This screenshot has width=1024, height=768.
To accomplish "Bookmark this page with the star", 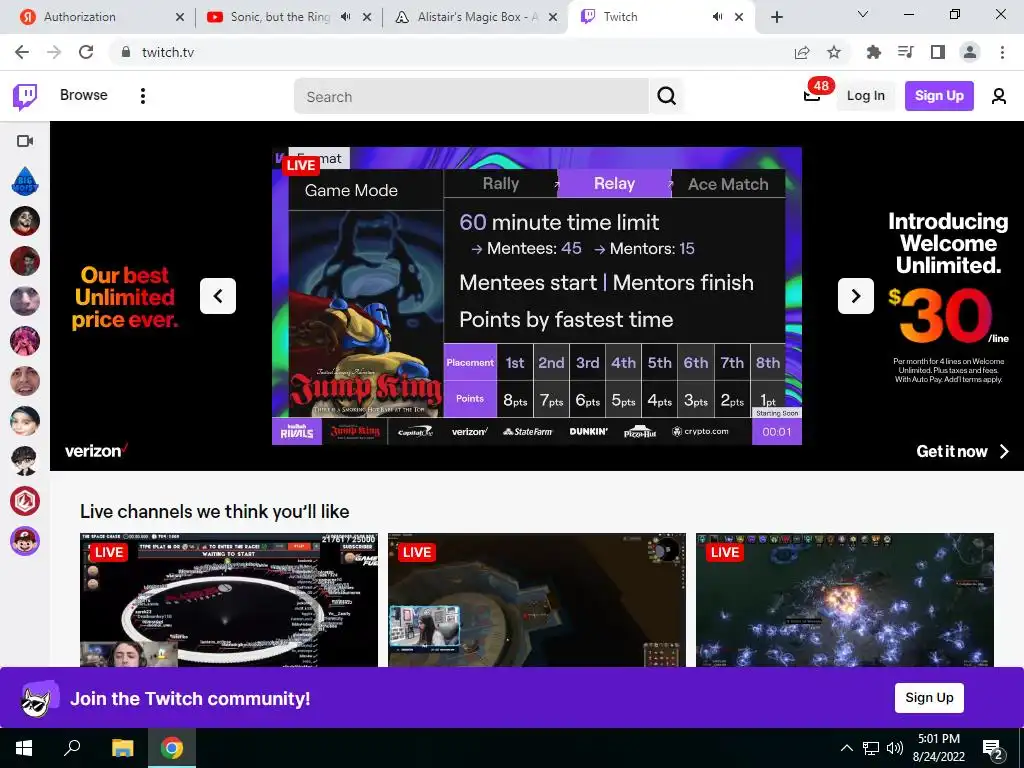I will [834, 52].
